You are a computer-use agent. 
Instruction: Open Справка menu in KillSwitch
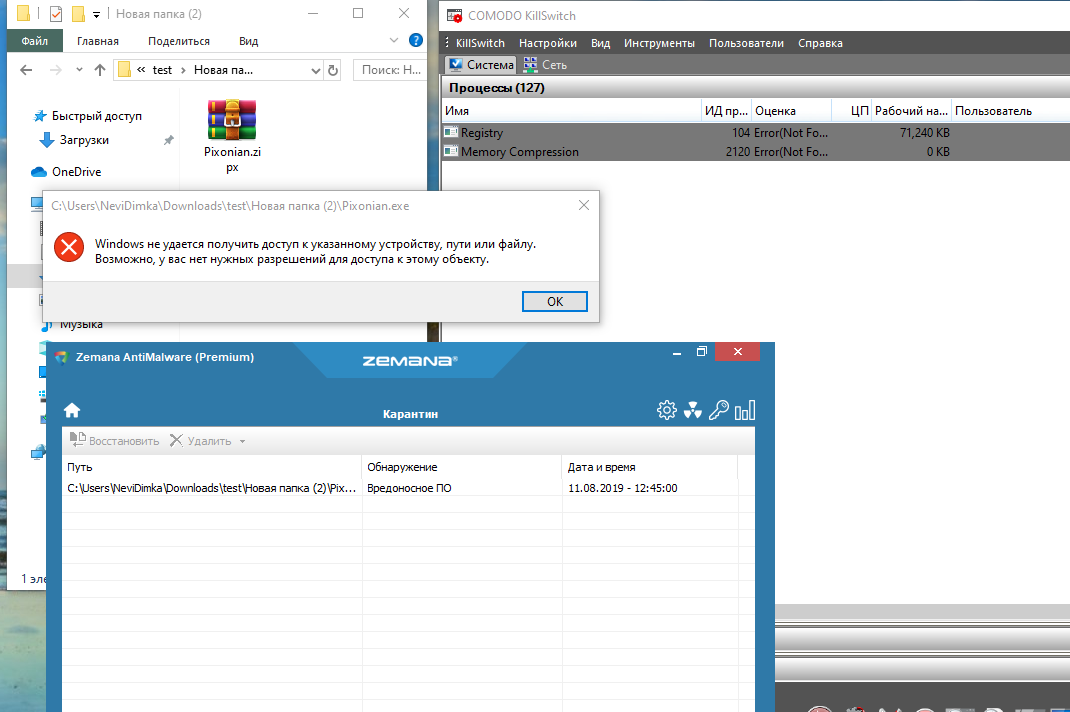820,43
